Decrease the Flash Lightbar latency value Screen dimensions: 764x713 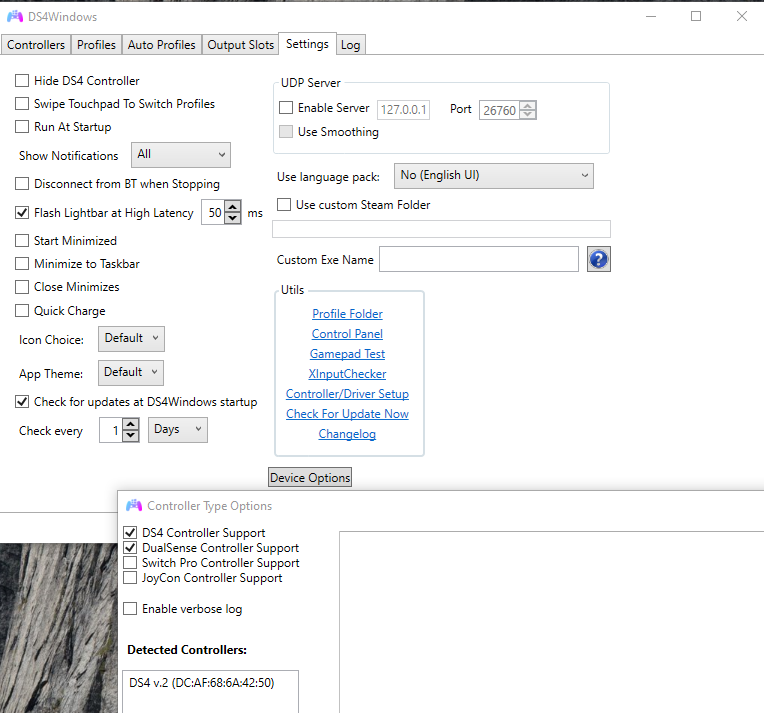(x=233, y=218)
